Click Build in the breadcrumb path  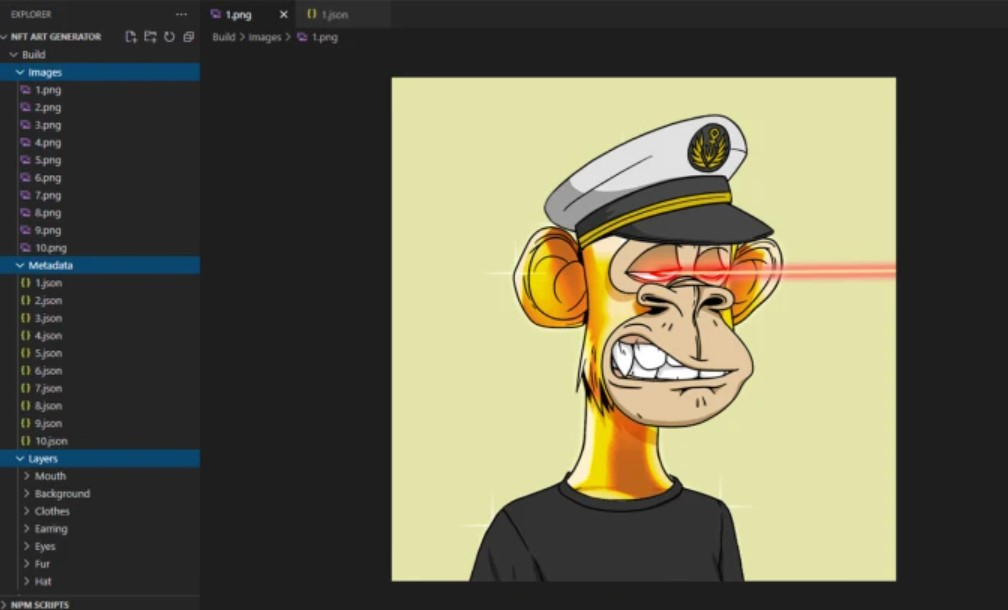(224, 37)
